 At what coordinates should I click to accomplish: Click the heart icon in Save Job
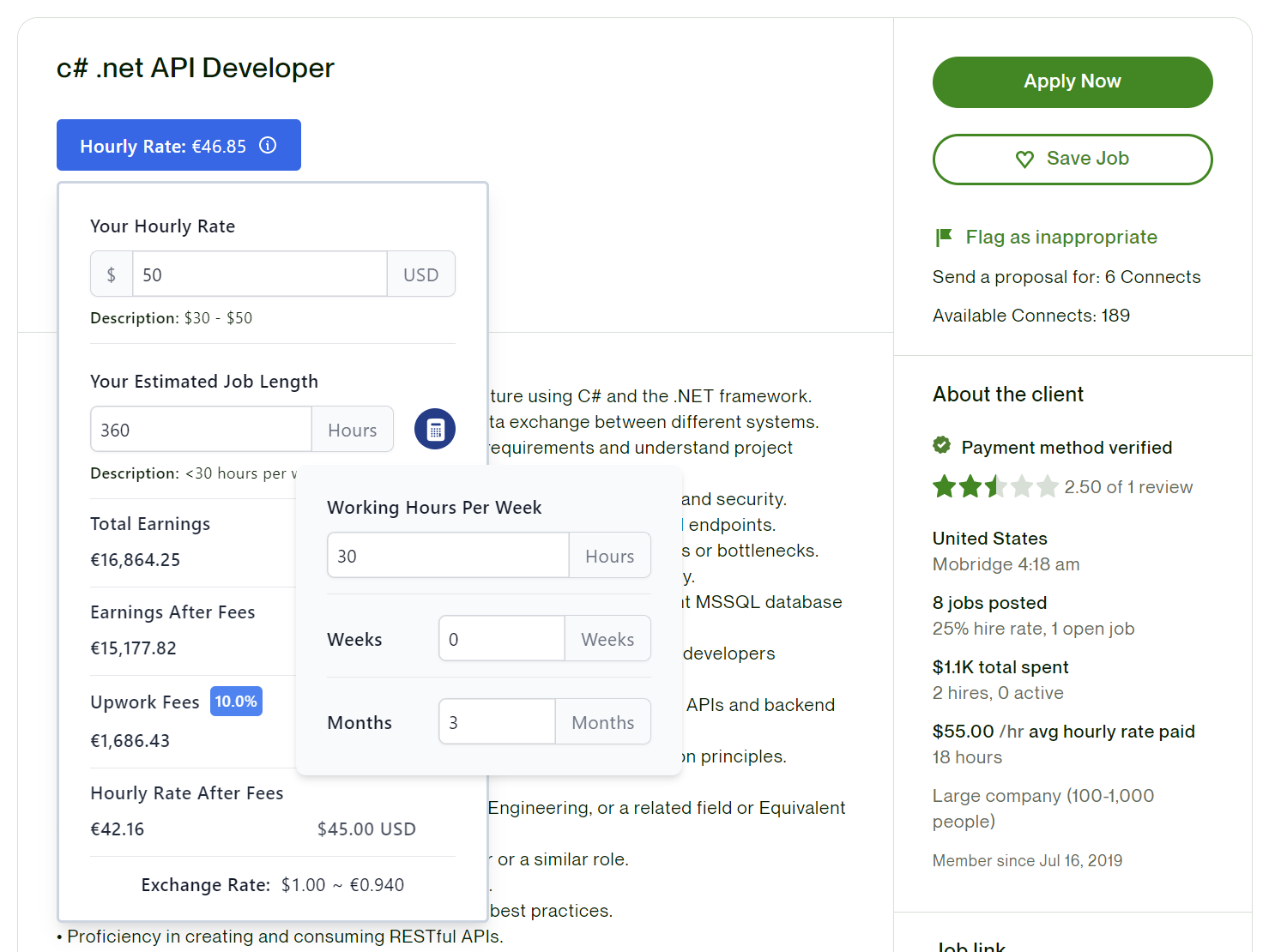[x=1024, y=159]
